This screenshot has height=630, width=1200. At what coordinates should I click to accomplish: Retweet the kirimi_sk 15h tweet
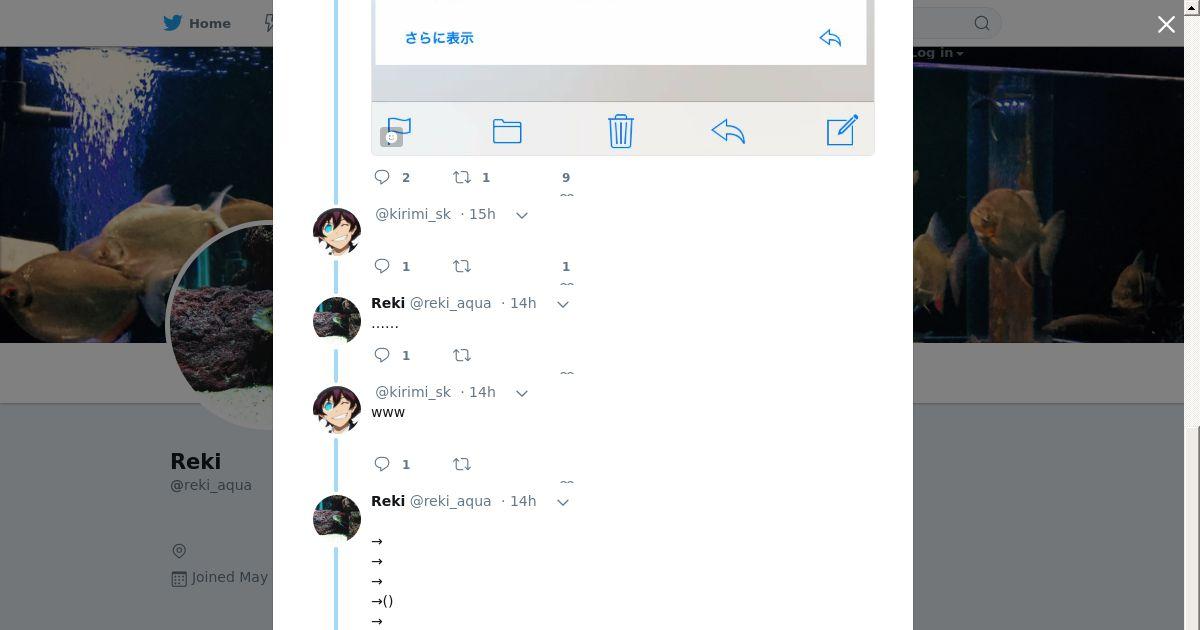[462, 266]
